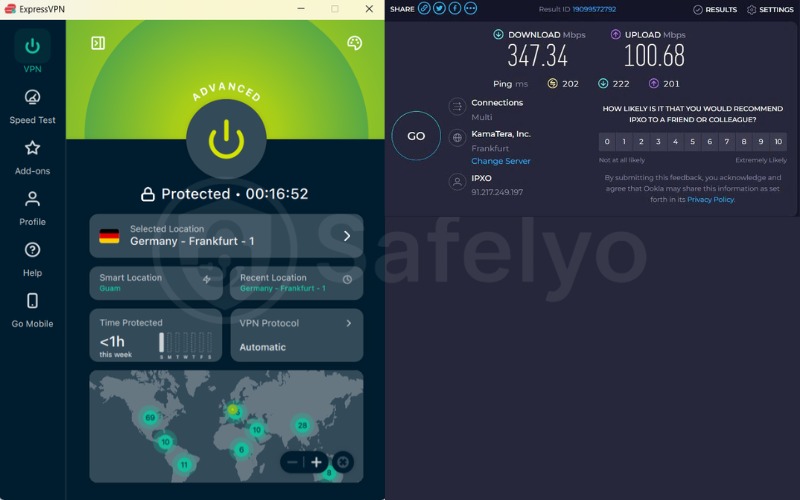Click the upload value 100.68
The image size is (800, 500).
[655, 55]
